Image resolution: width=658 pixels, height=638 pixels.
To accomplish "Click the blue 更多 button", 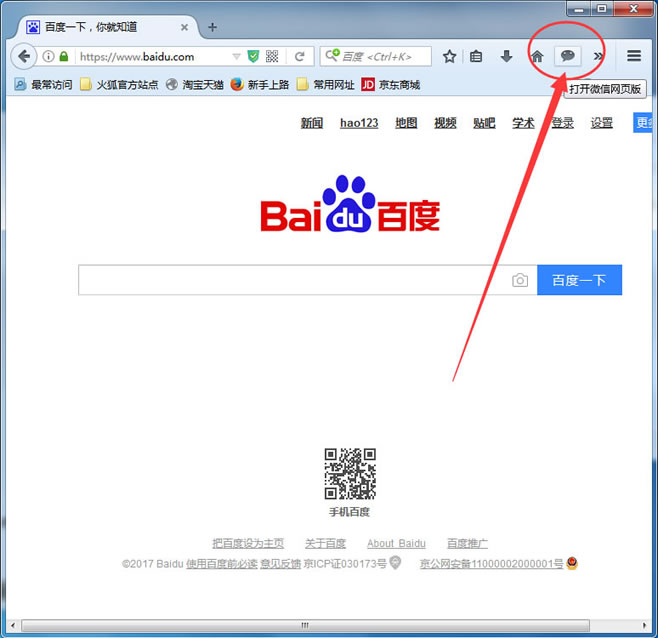I will tap(643, 123).
